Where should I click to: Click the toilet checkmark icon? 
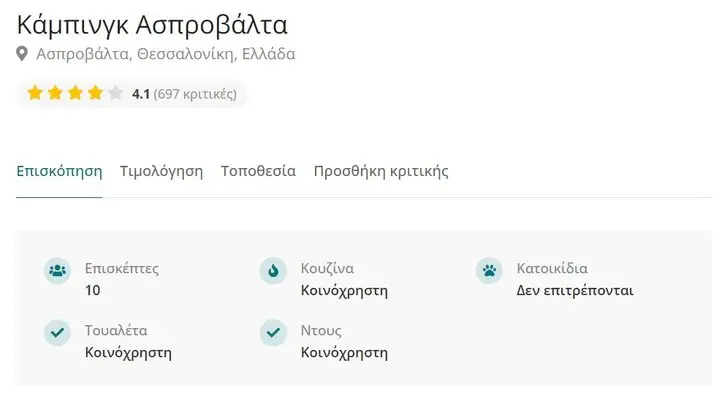57,333
